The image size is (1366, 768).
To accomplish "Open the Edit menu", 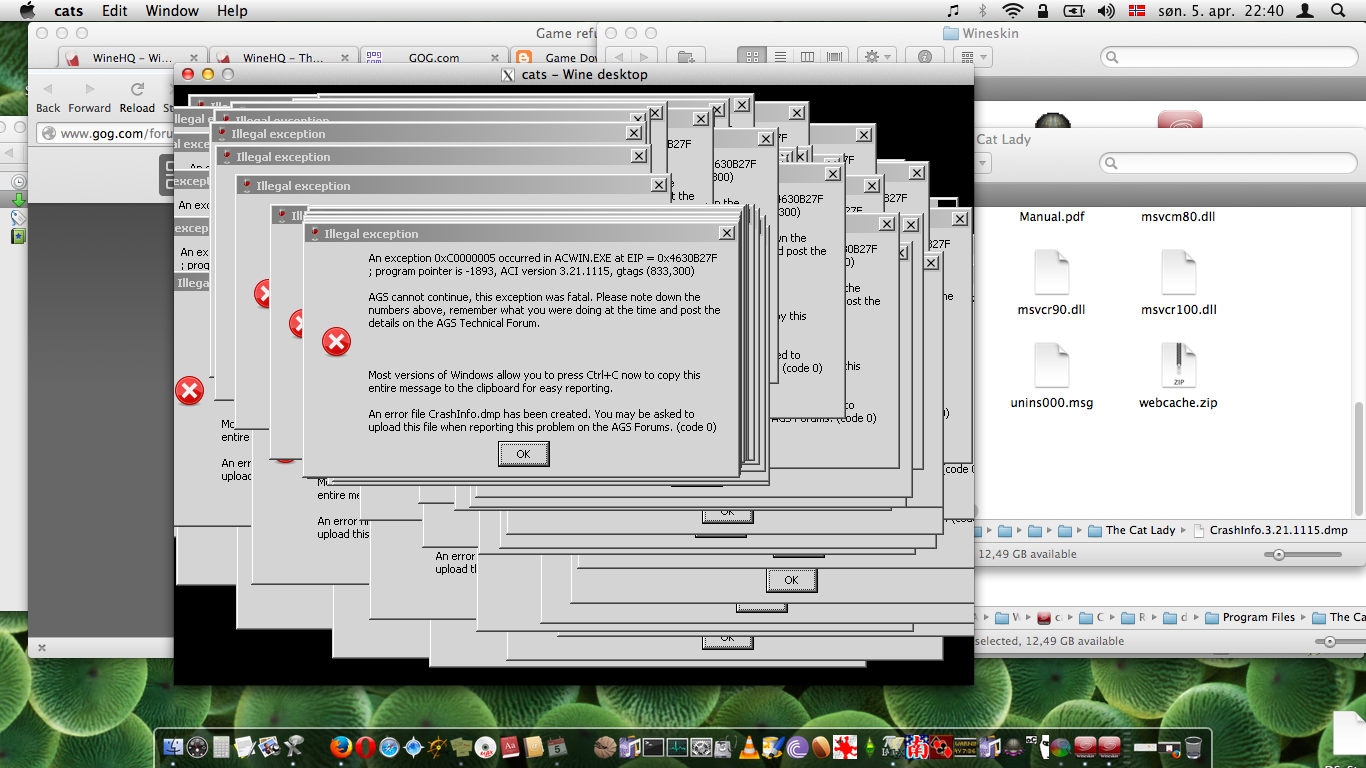I will (115, 11).
